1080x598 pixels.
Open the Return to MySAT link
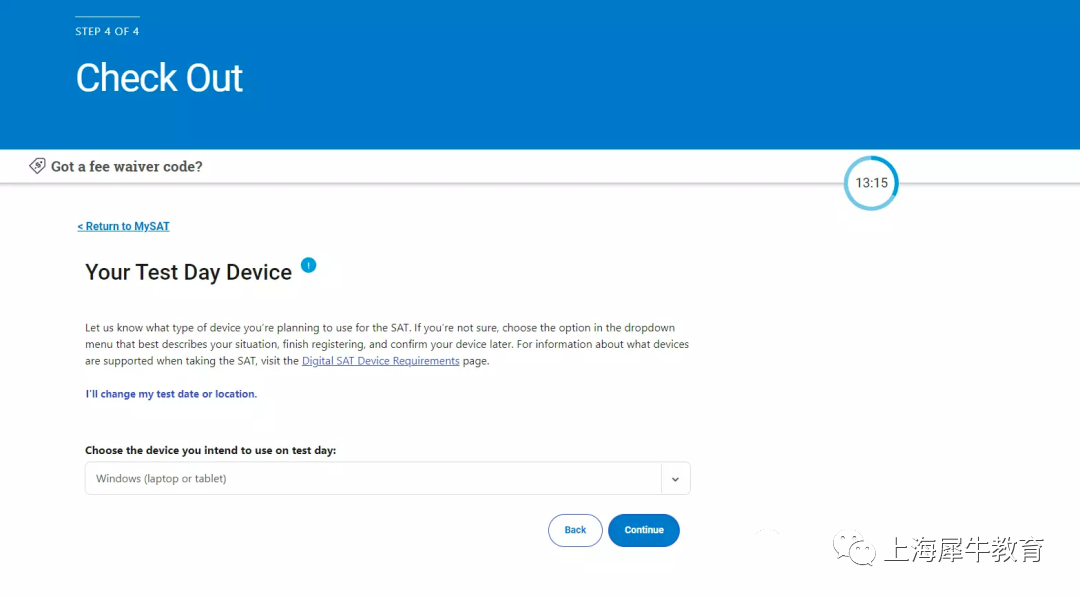pyautogui.click(x=123, y=226)
